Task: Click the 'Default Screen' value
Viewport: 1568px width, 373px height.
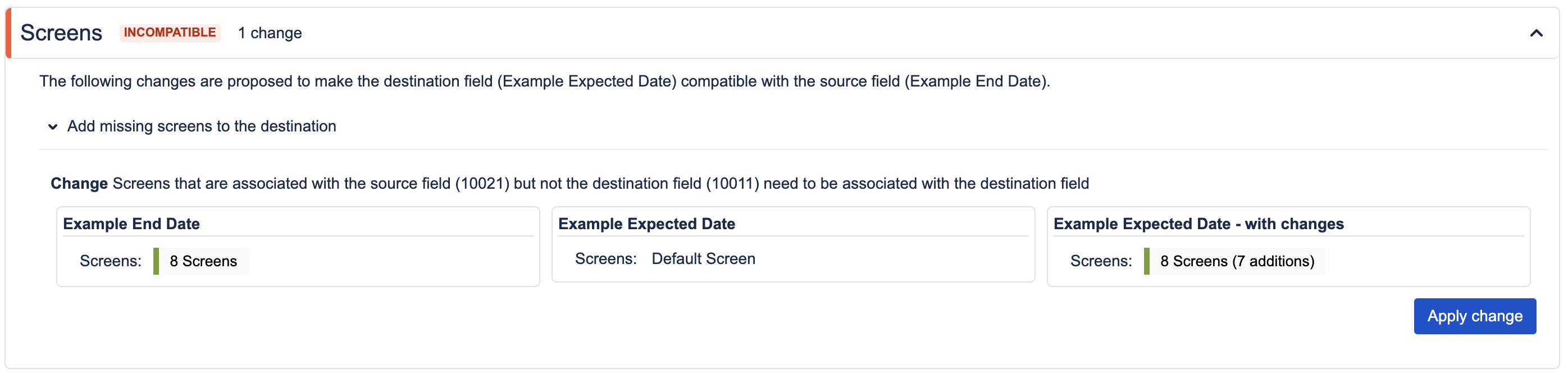Action: (703, 258)
